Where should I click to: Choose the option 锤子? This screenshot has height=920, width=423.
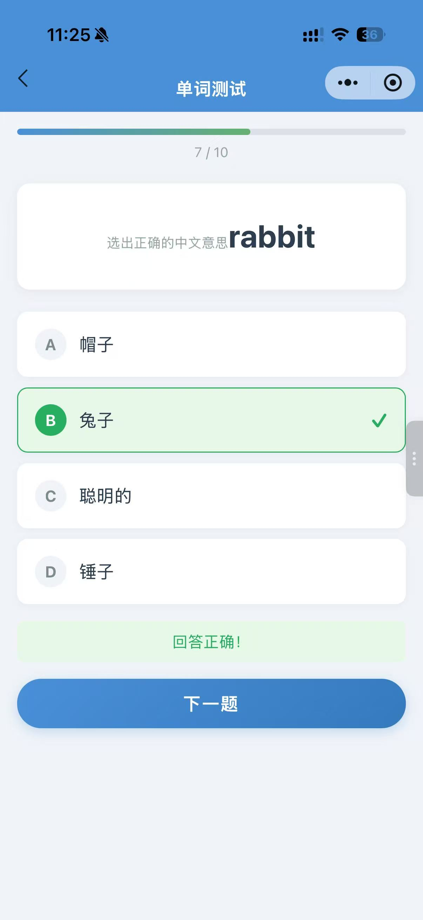click(211, 571)
